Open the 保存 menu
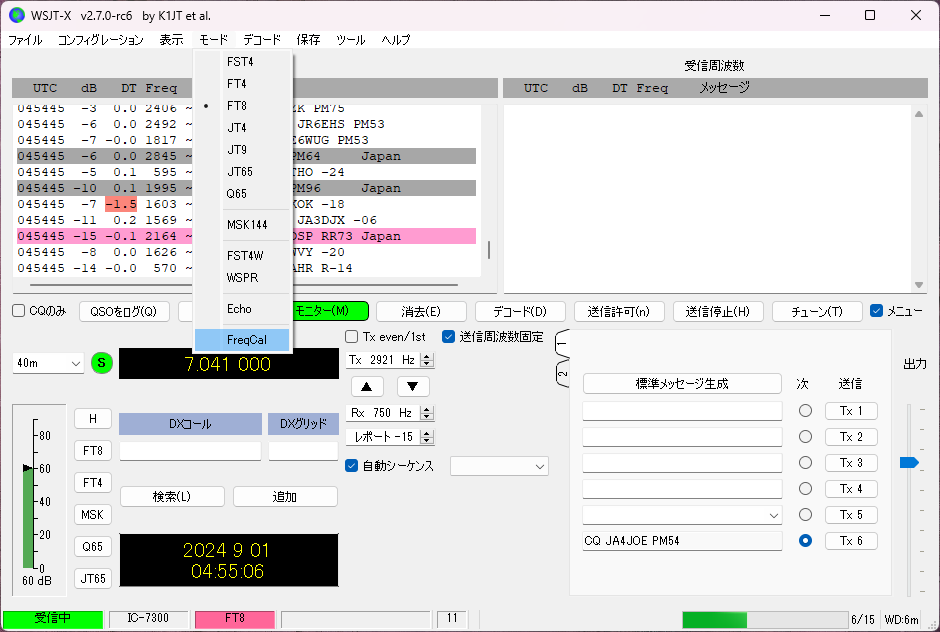 coord(308,40)
